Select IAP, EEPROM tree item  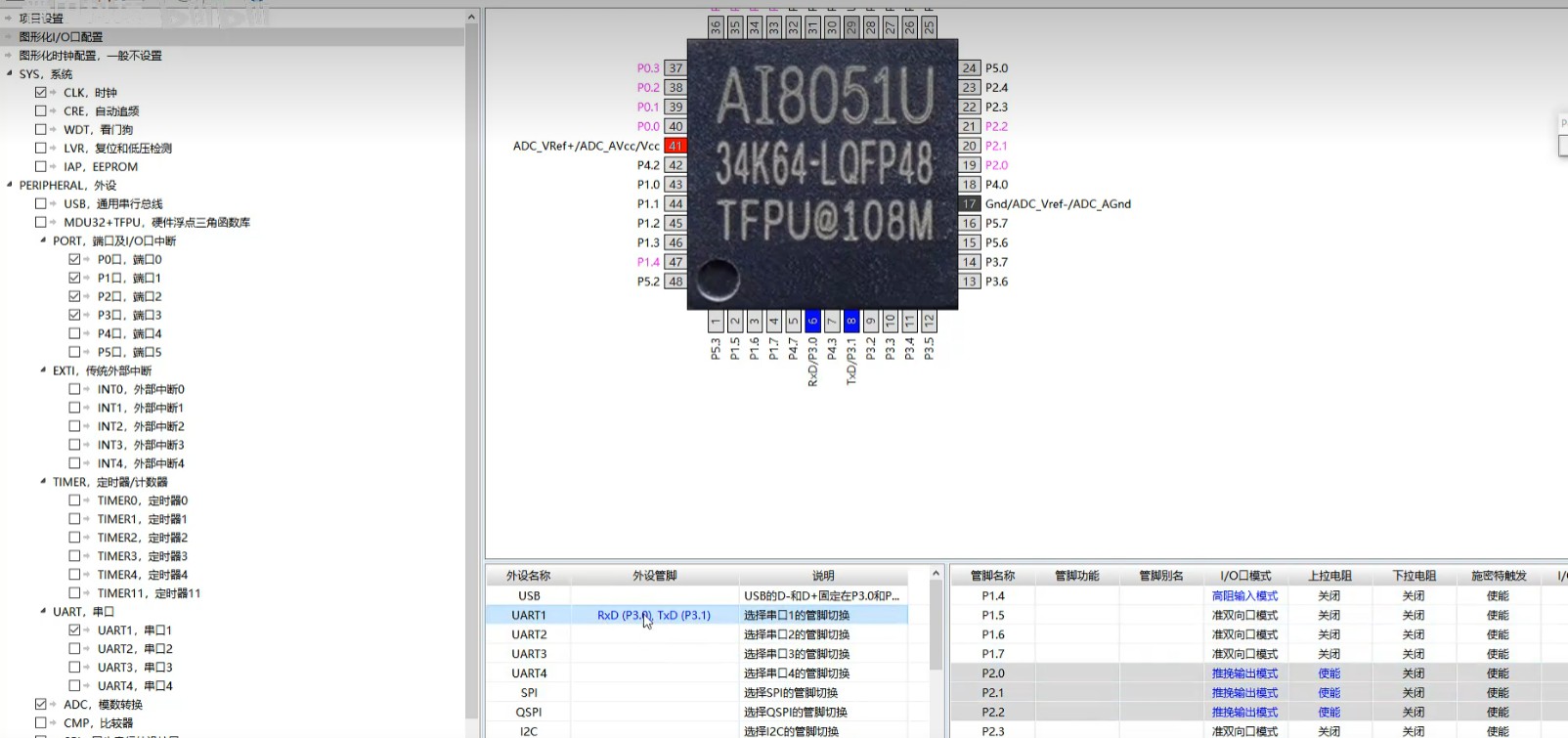click(x=101, y=166)
